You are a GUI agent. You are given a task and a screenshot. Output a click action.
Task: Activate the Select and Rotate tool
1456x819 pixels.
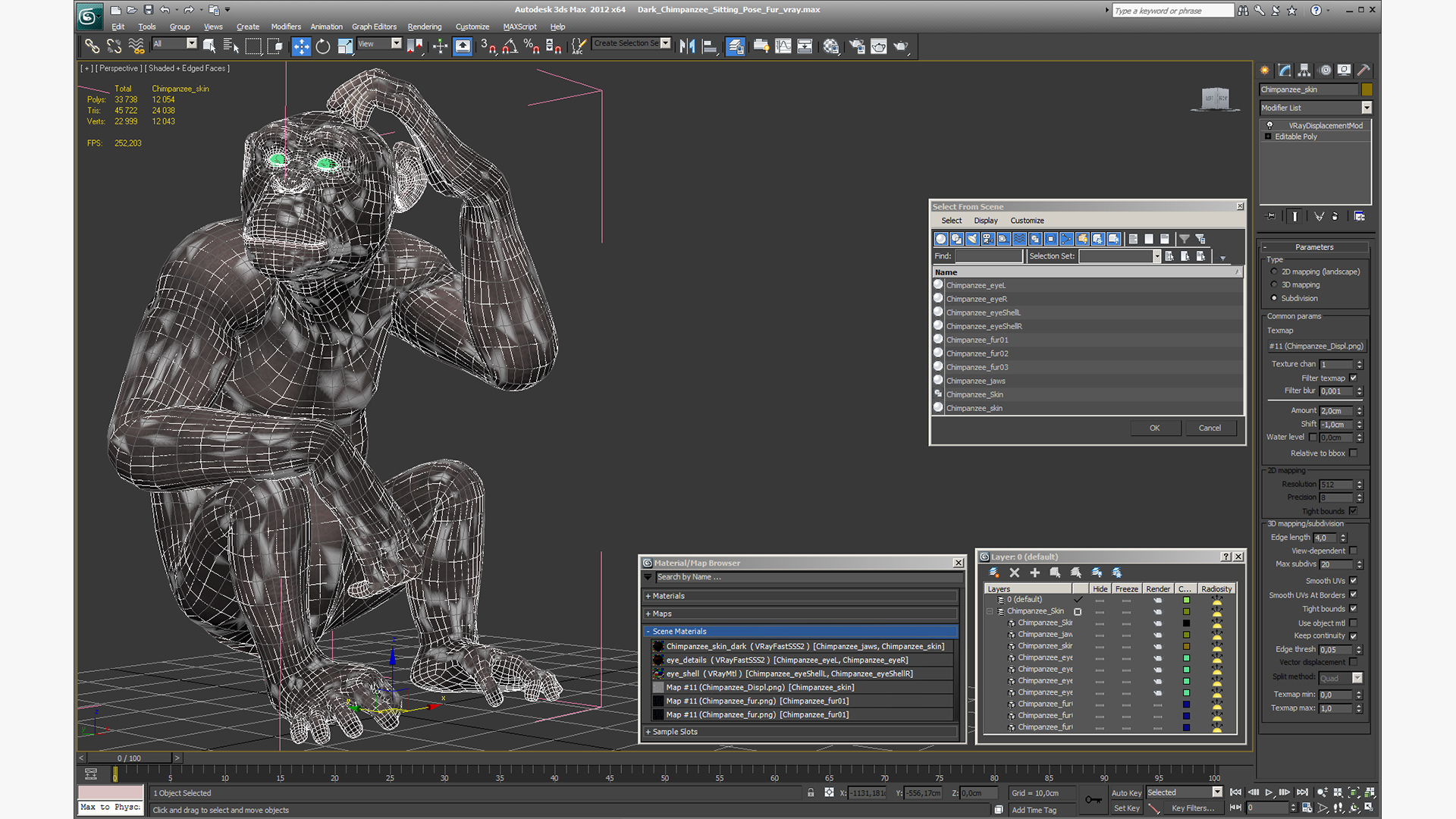(323, 46)
